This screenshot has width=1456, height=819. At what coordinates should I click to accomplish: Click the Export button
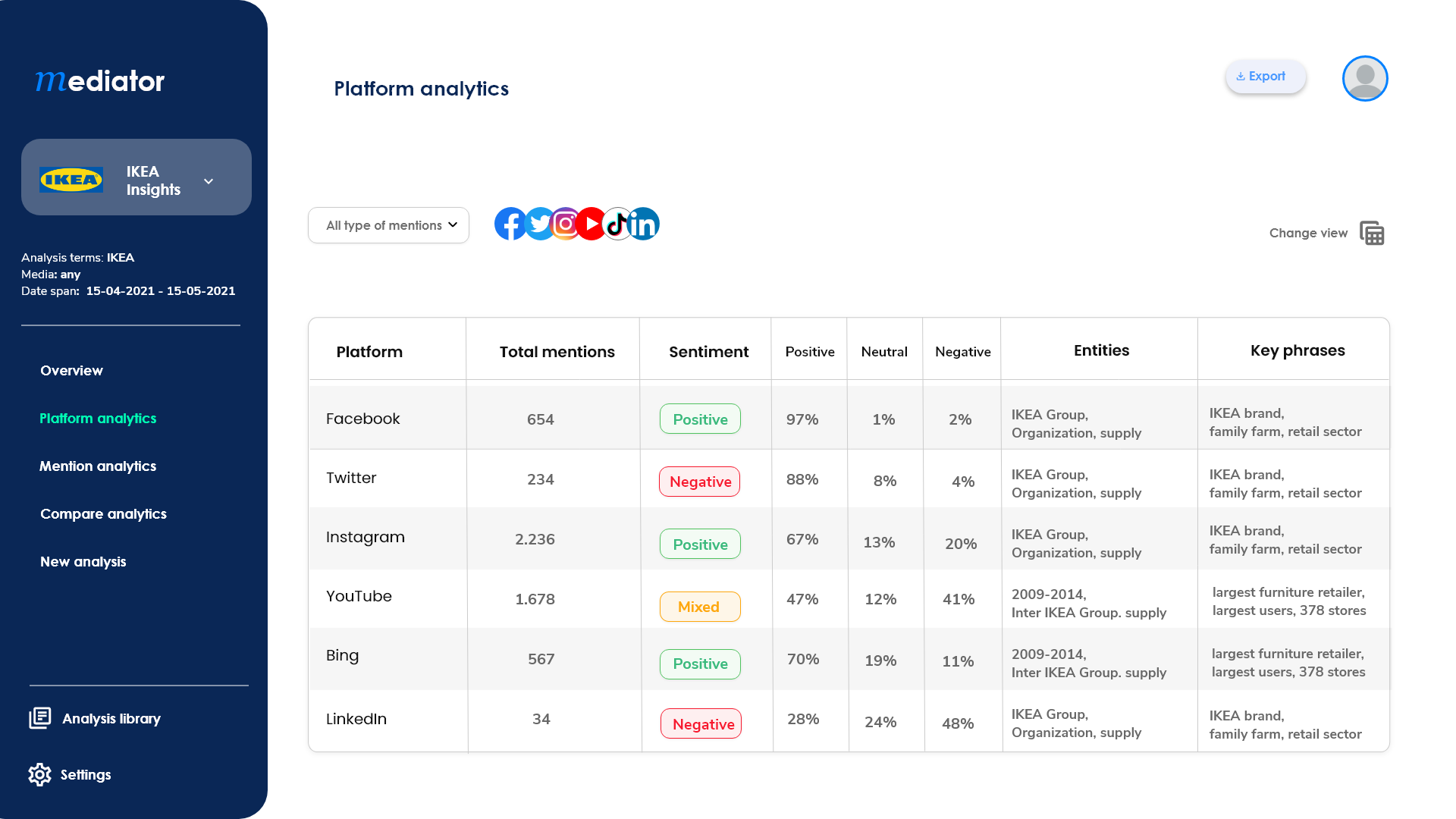(x=1265, y=77)
